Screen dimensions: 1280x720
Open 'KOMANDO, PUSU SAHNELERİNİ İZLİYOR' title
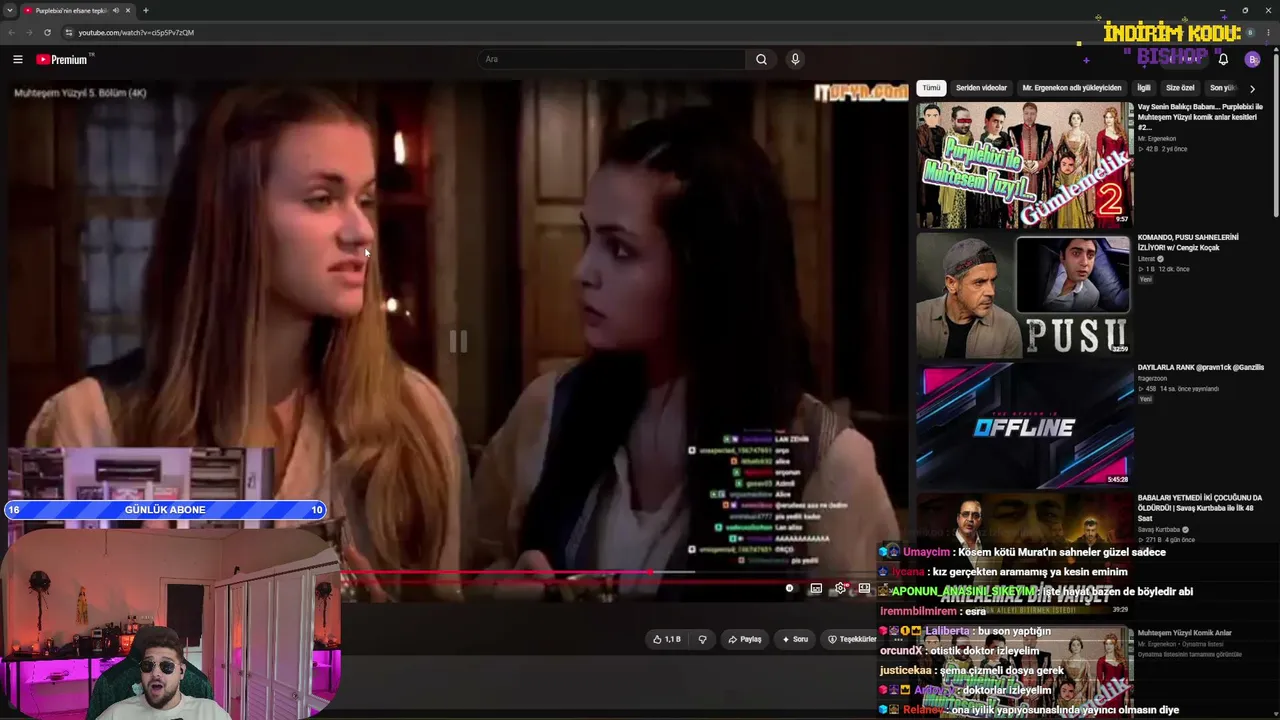[x=1188, y=243]
